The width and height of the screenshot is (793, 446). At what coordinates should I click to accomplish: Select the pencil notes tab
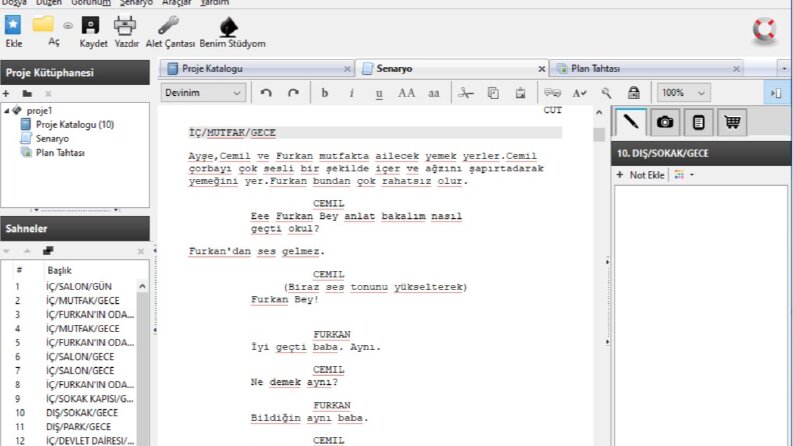click(x=631, y=122)
